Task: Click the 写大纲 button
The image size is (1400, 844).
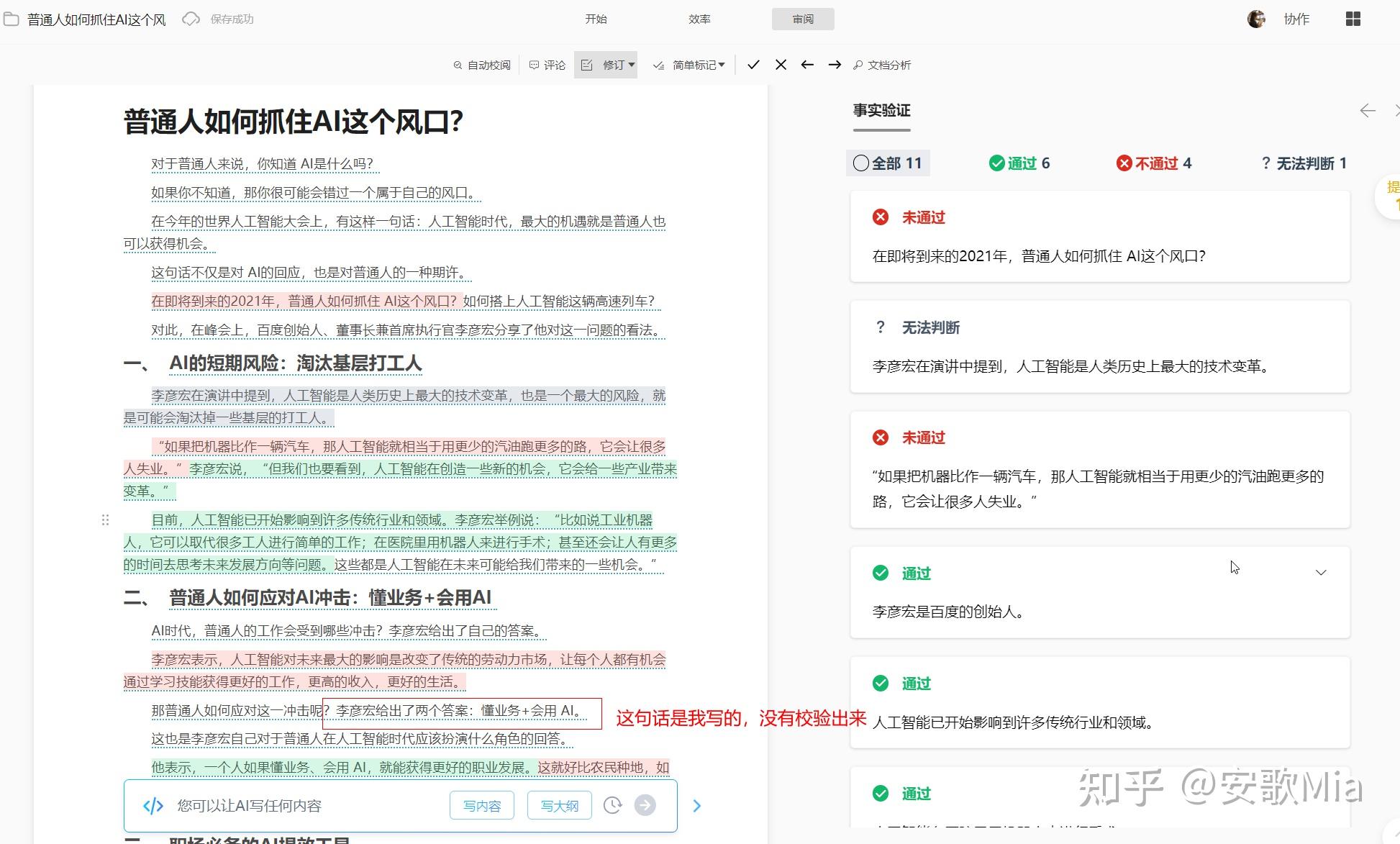Action: (x=559, y=805)
